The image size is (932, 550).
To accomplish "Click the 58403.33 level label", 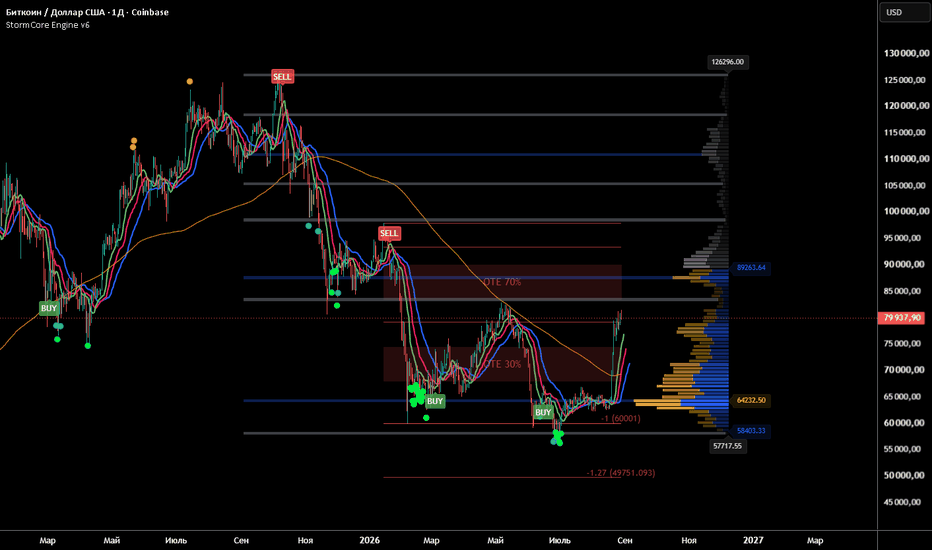I will pyautogui.click(x=751, y=430).
